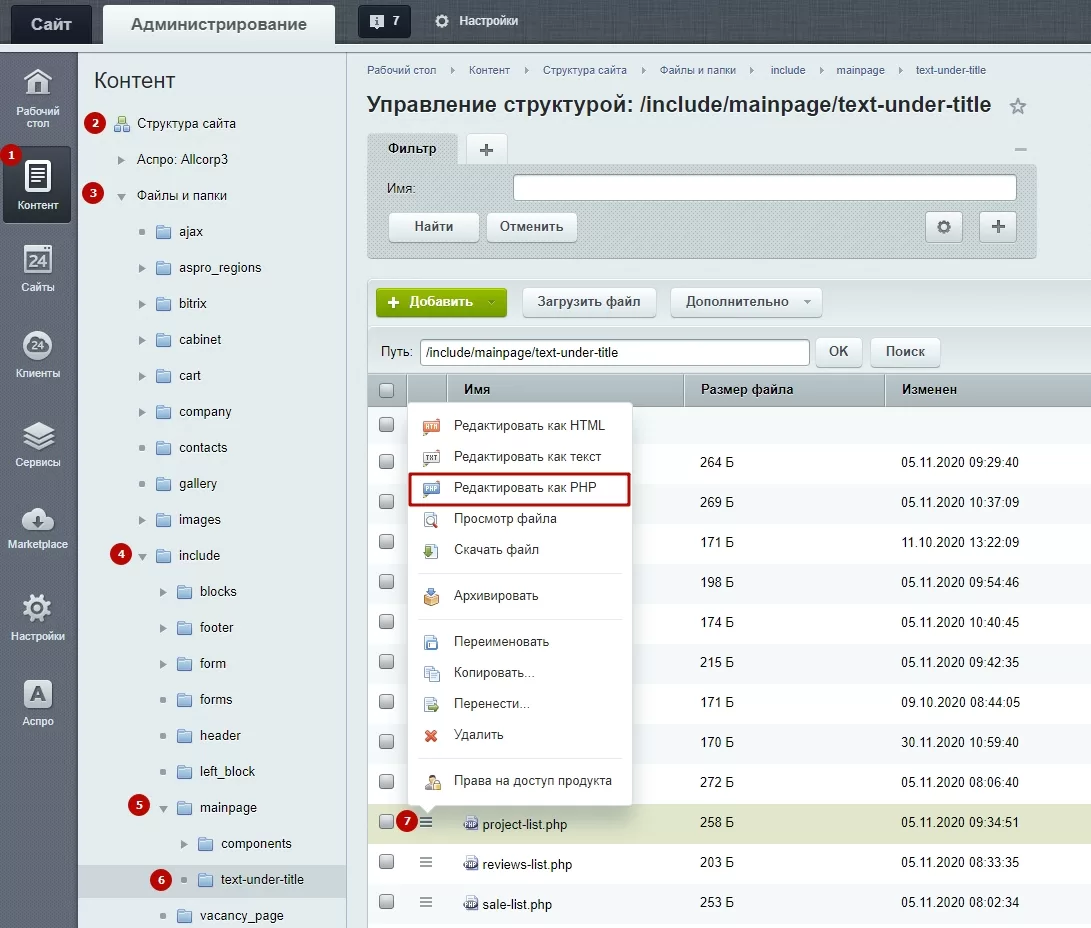Switch to the Сайт tab
1091x928 pixels.
pos(51,24)
